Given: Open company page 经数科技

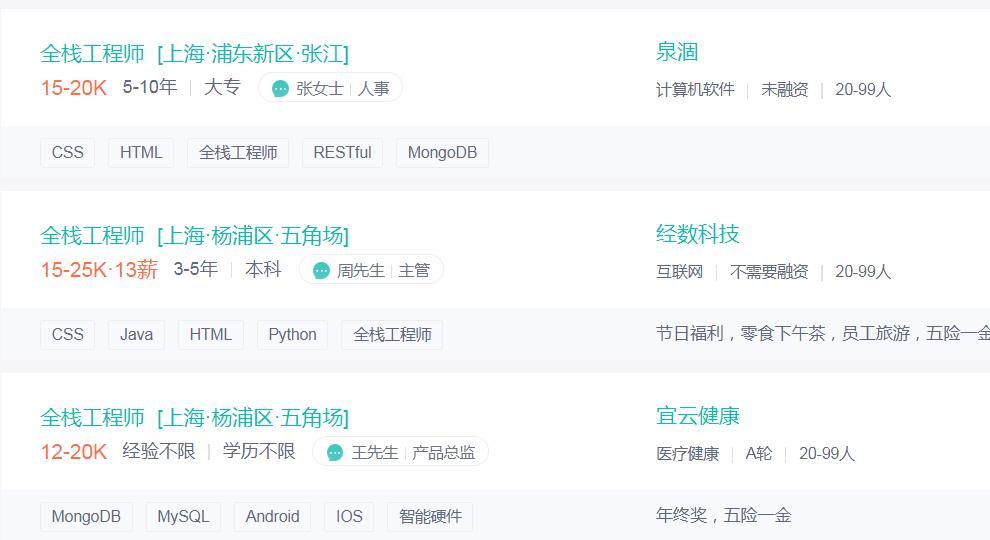Looking at the screenshot, I should (x=698, y=234).
